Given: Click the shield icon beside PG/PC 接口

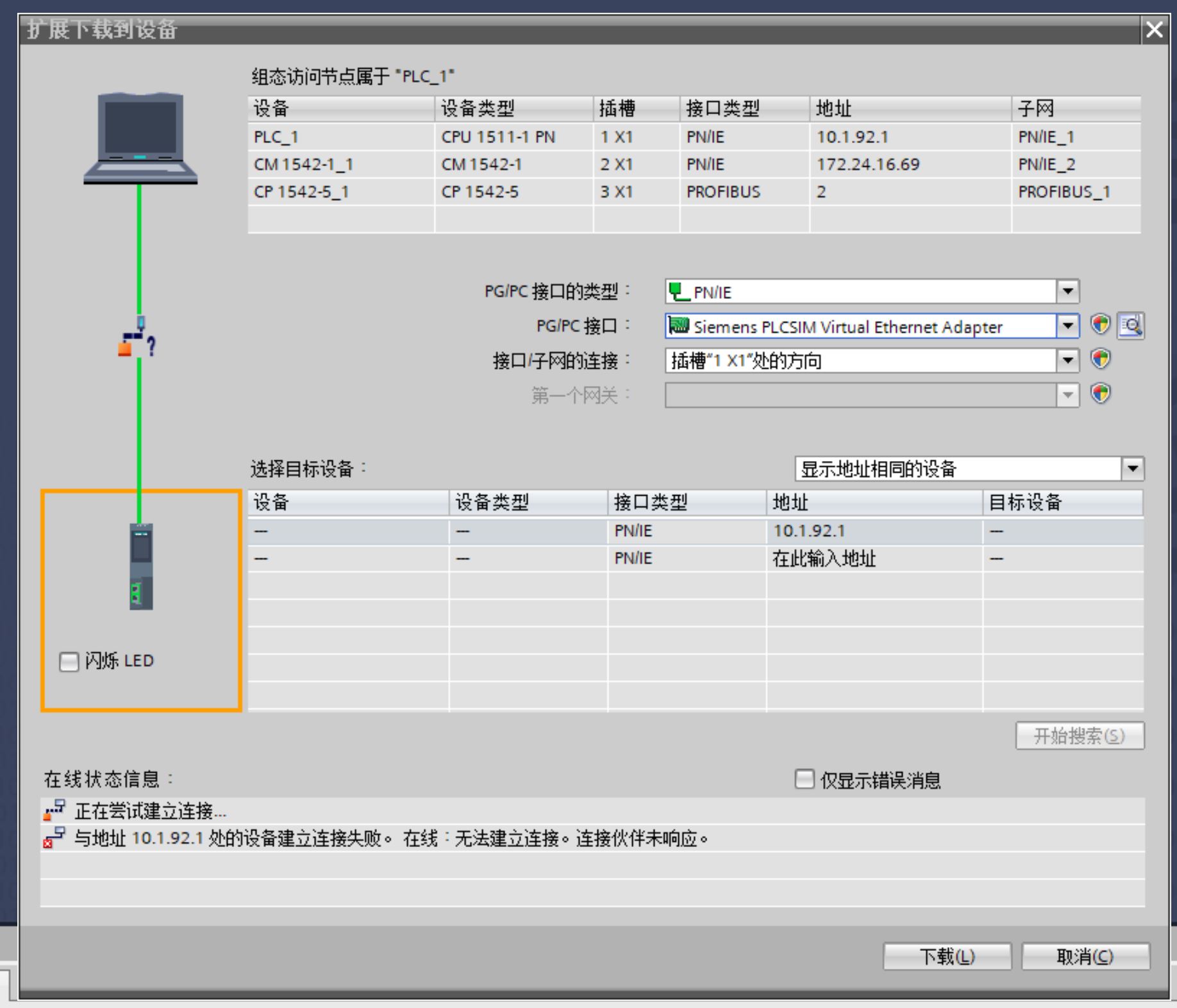Looking at the screenshot, I should (1100, 325).
